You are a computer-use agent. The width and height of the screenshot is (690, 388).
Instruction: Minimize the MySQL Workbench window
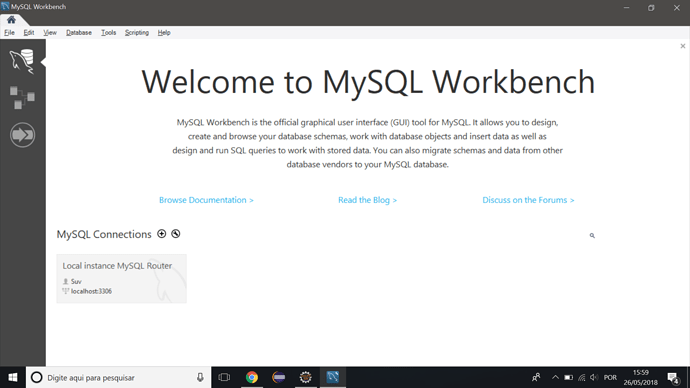[626, 7]
